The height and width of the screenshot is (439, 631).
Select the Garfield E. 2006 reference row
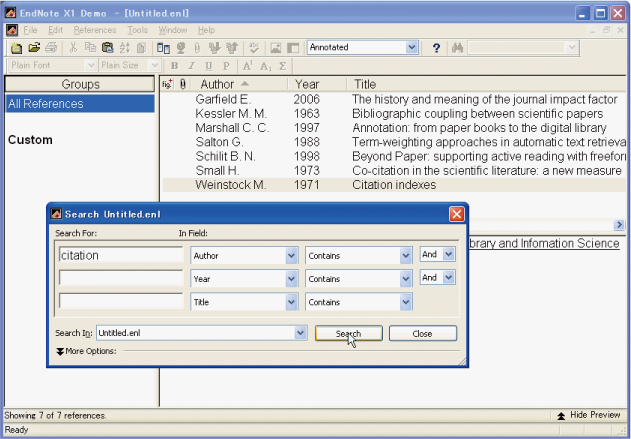pos(394,99)
